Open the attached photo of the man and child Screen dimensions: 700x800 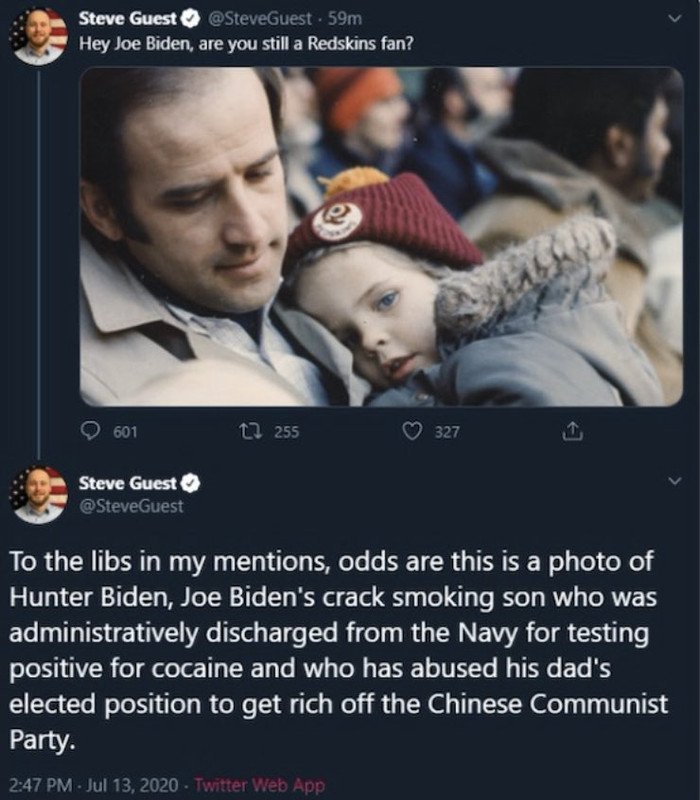(381, 237)
